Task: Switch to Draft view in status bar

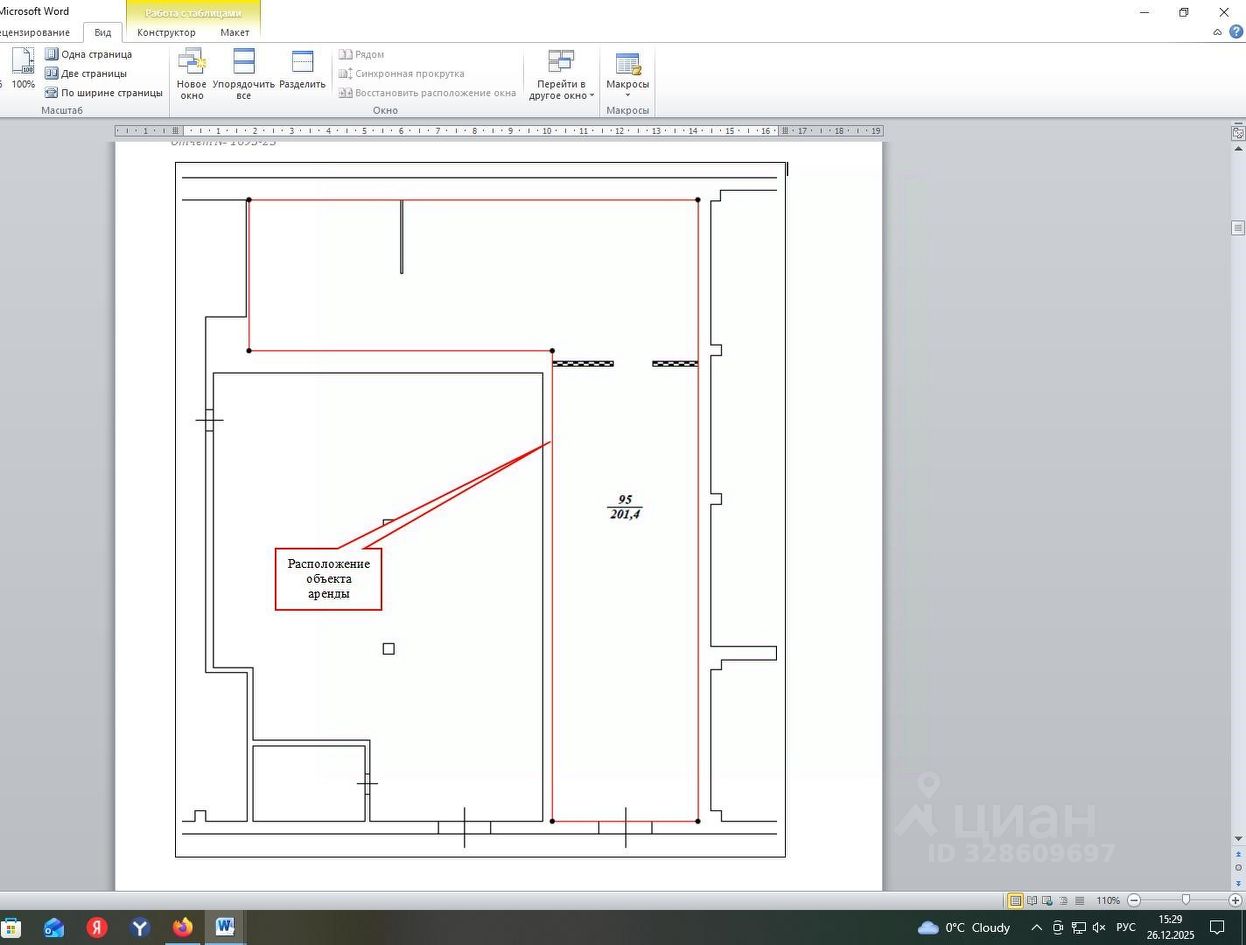Action: point(1079,900)
